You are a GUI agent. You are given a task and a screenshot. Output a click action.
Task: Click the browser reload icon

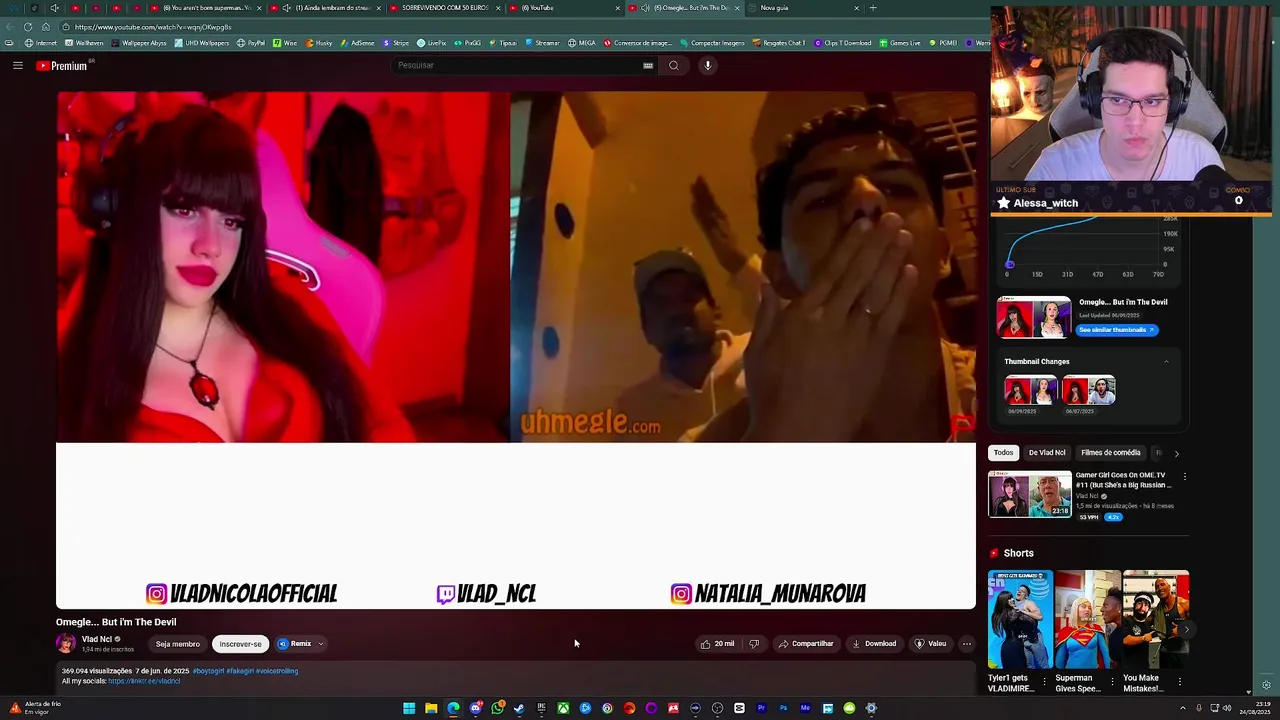[28, 27]
